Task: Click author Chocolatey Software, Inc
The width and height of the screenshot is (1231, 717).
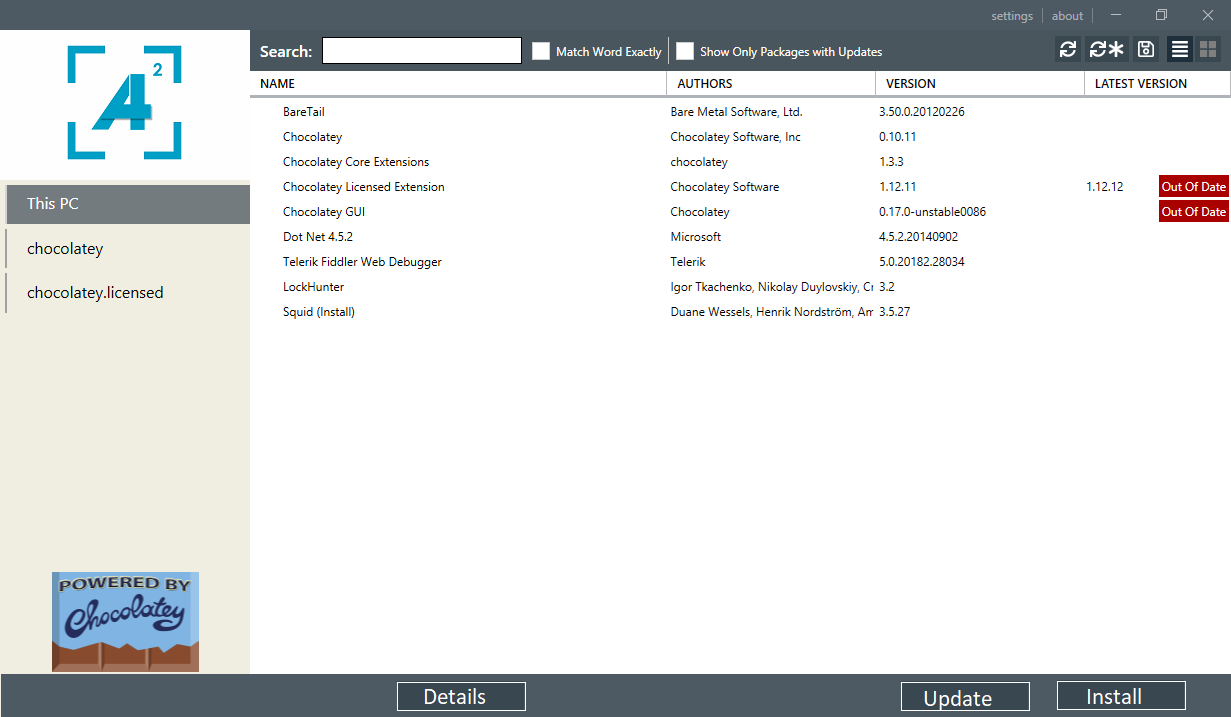Action: coord(735,137)
